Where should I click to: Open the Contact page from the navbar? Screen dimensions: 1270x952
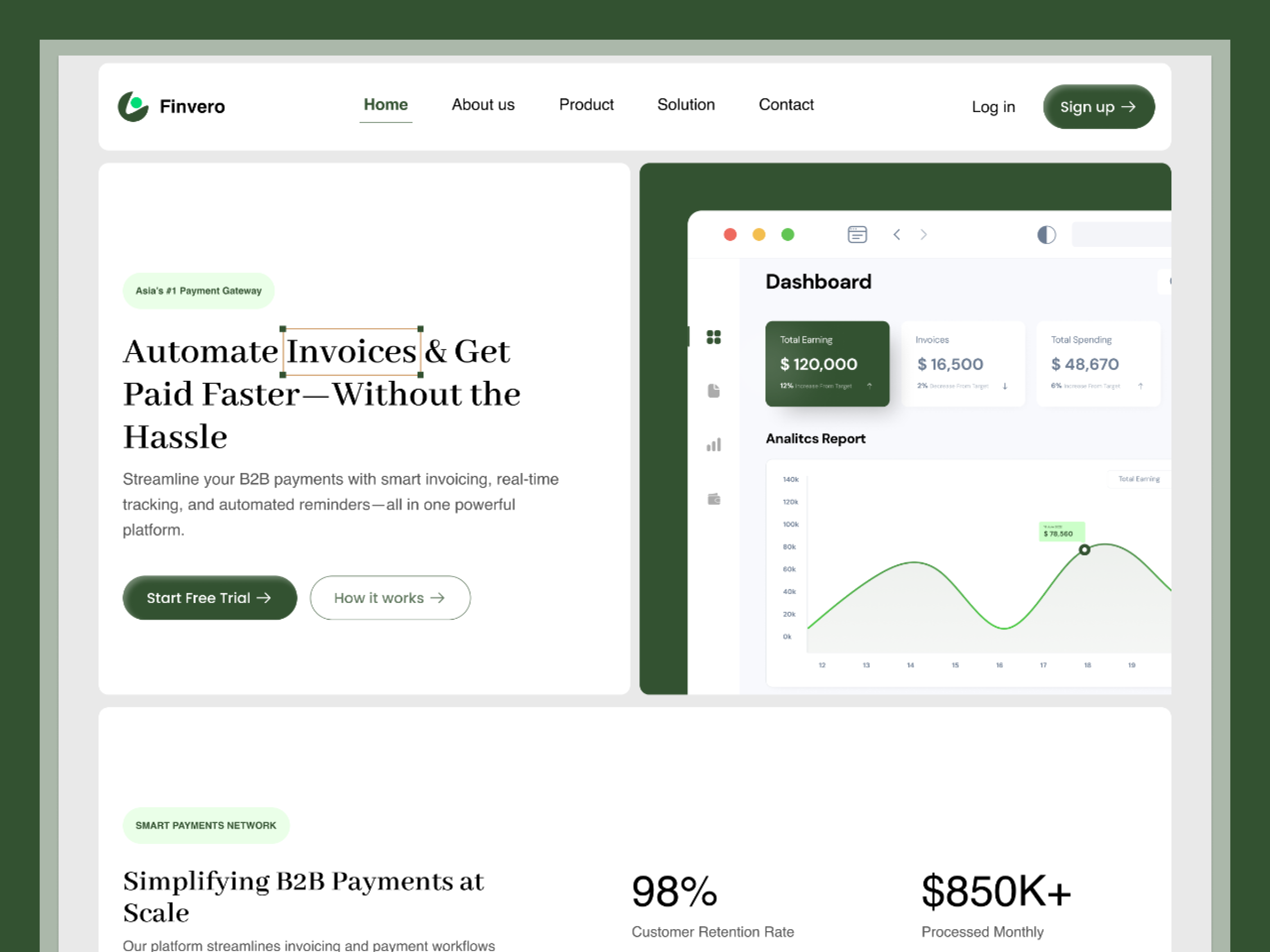[786, 104]
